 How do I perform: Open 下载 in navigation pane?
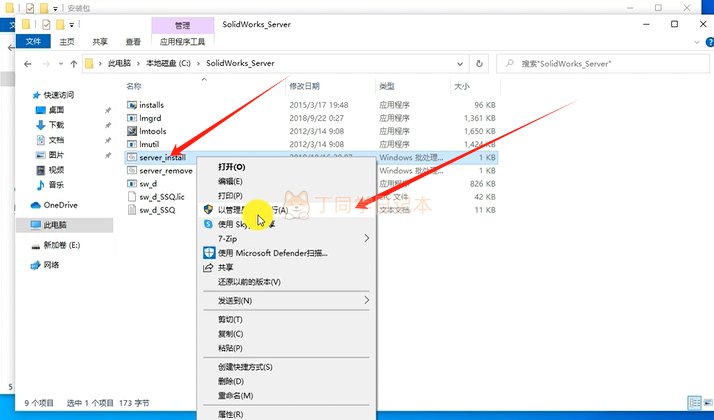(x=56, y=125)
